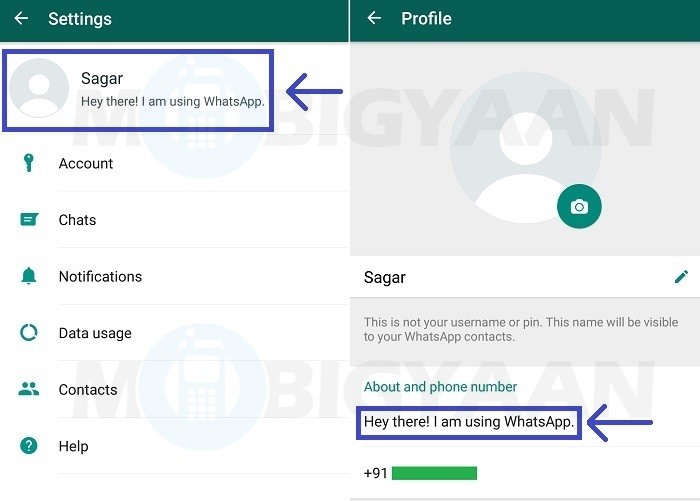Open the Help settings entry

click(x=174, y=446)
